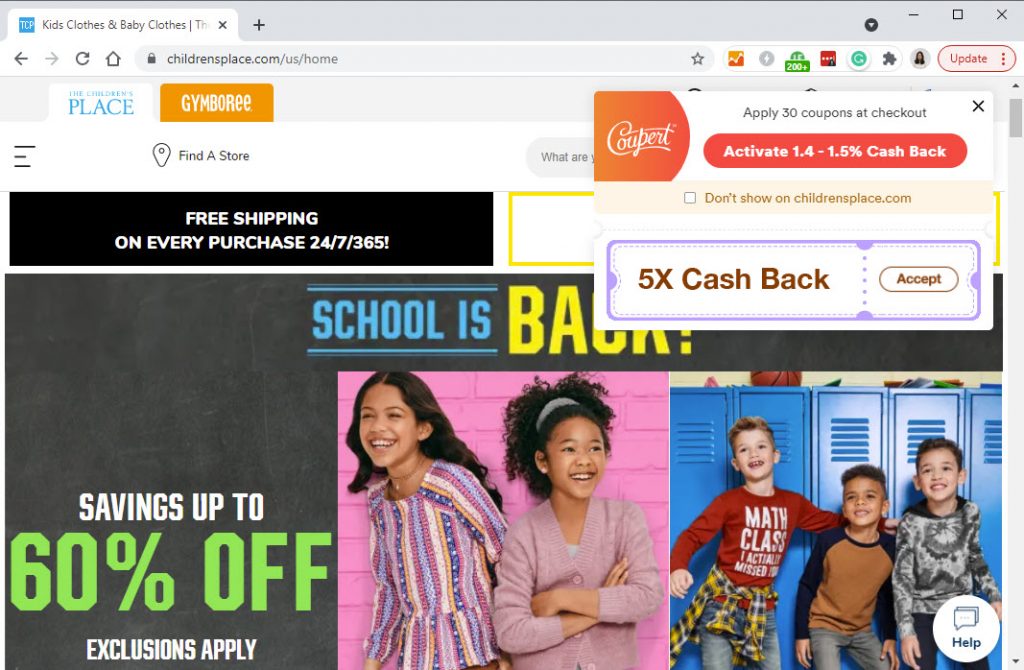Select The Children's Place tab
Screen dimensions: 1024x670
(x=101, y=103)
